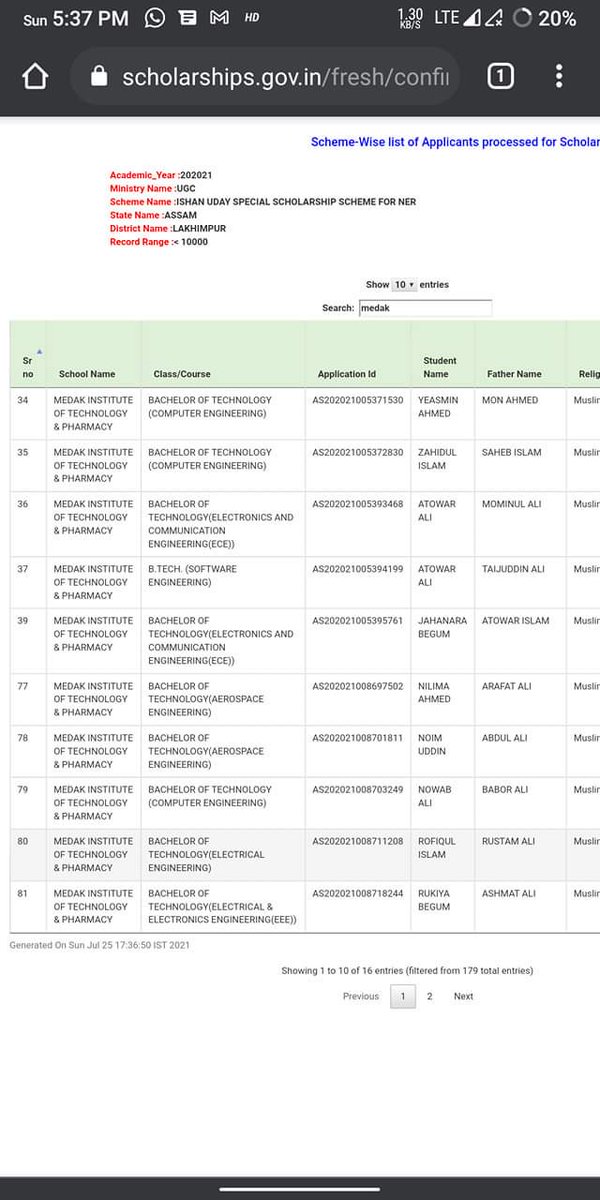Select application ID AS202021008697502

pos(358,686)
